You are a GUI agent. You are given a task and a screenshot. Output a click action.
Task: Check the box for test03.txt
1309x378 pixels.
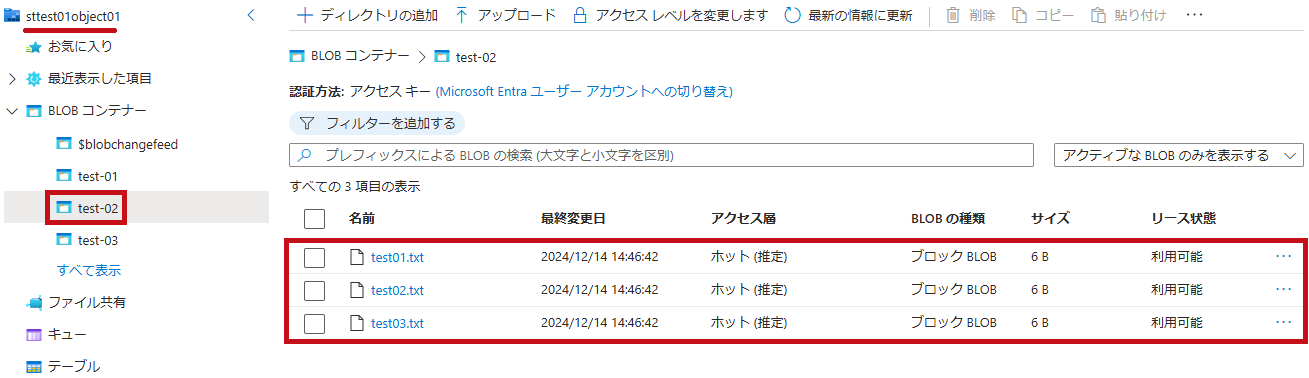tap(314, 323)
